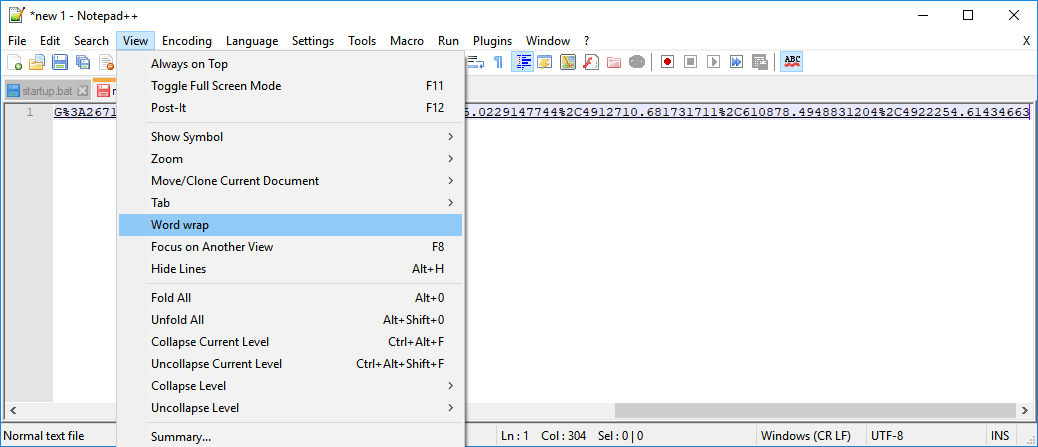Open Folder as Workspace toolbar icon

[x=614, y=62]
